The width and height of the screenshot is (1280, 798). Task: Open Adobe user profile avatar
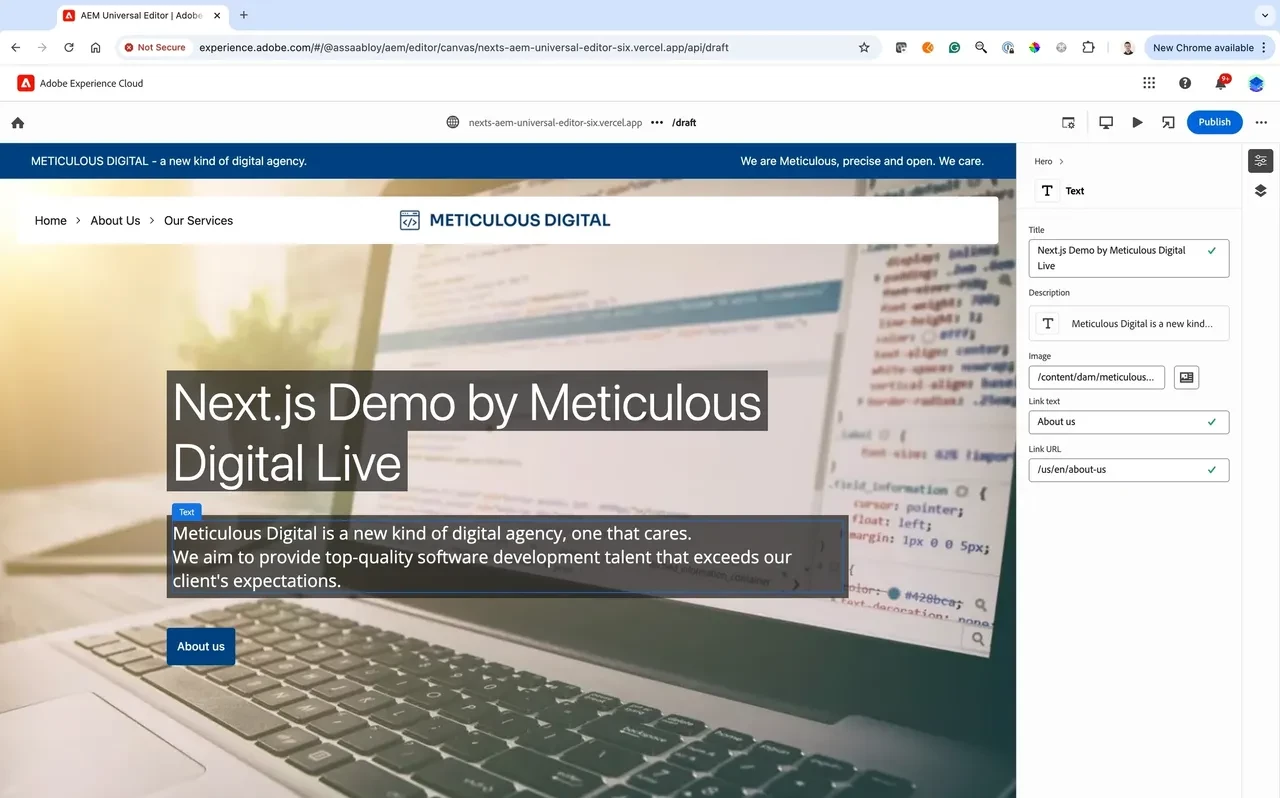pyautogui.click(x=1257, y=83)
